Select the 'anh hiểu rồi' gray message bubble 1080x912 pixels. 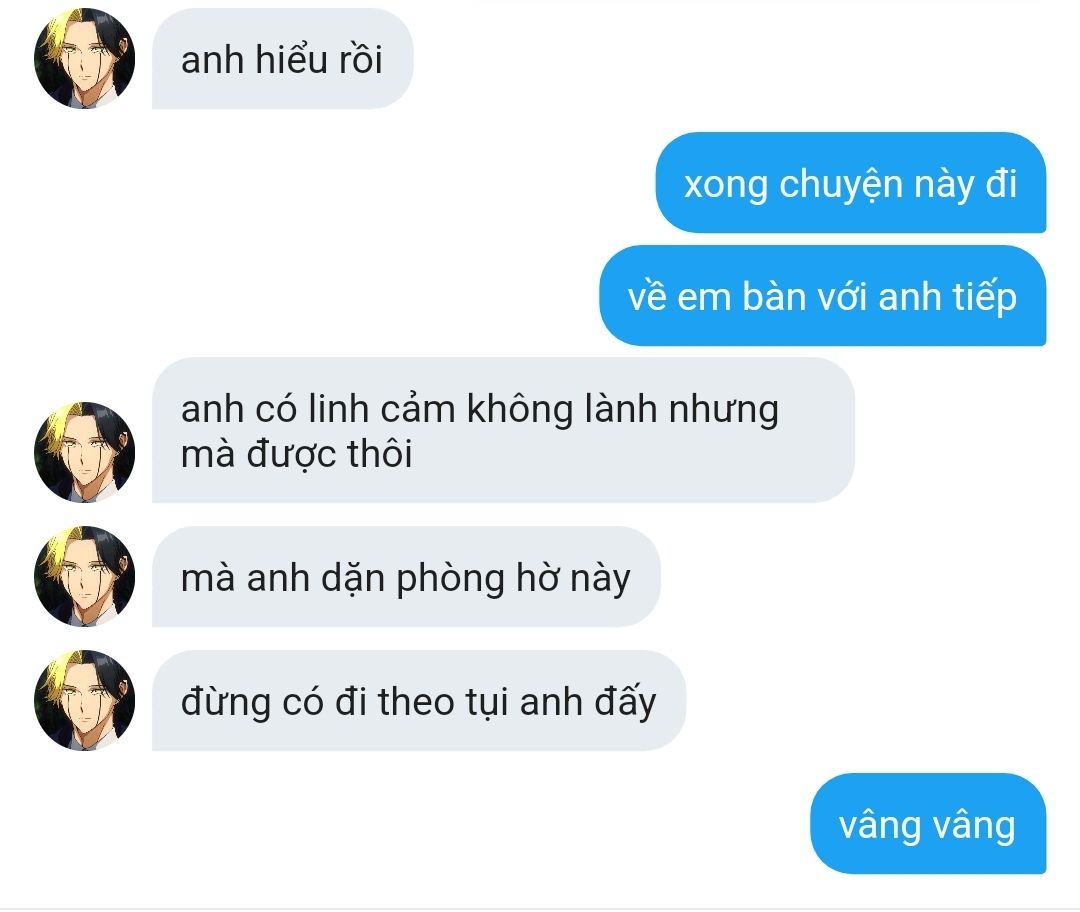[x=282, y=59]
